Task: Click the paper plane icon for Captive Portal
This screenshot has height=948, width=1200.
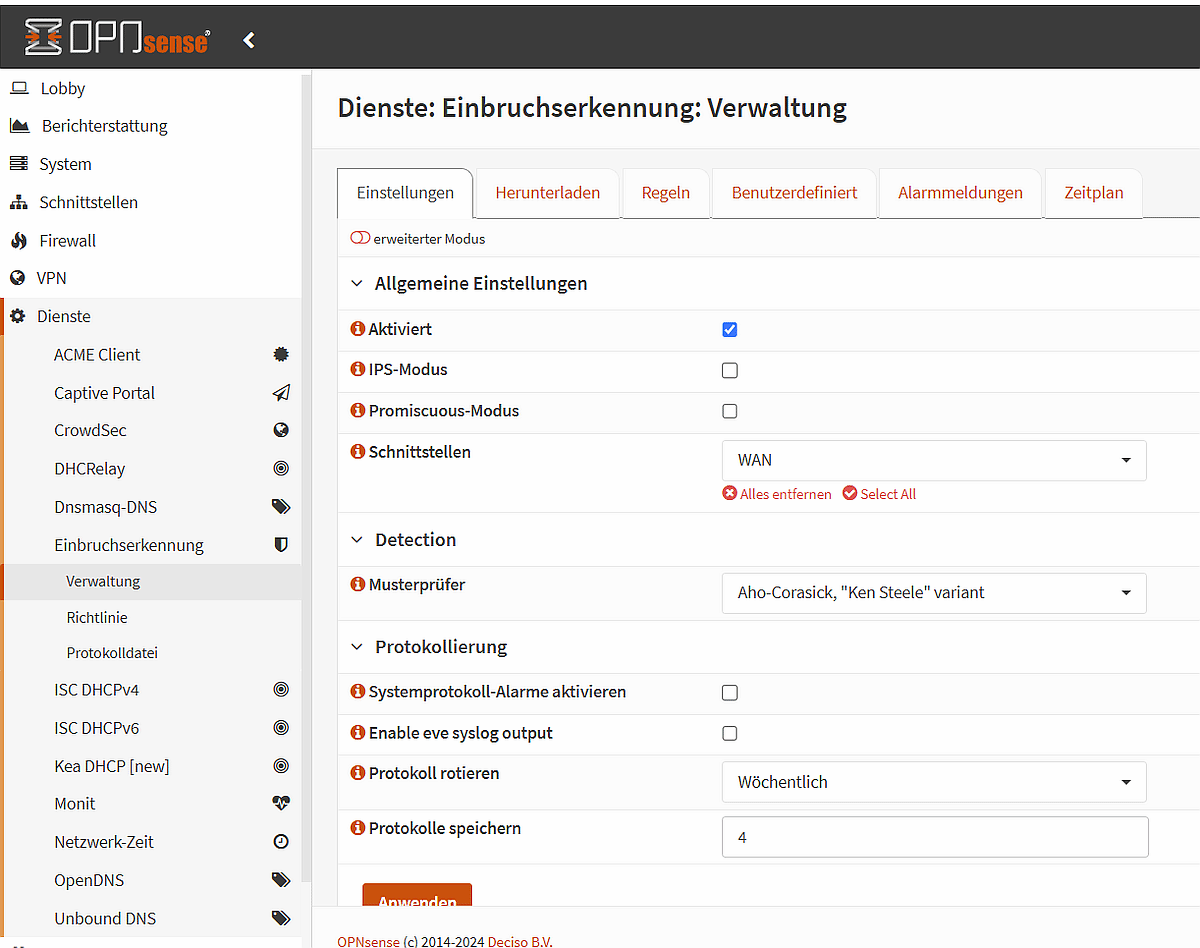Action: click(x=281, y=393)
